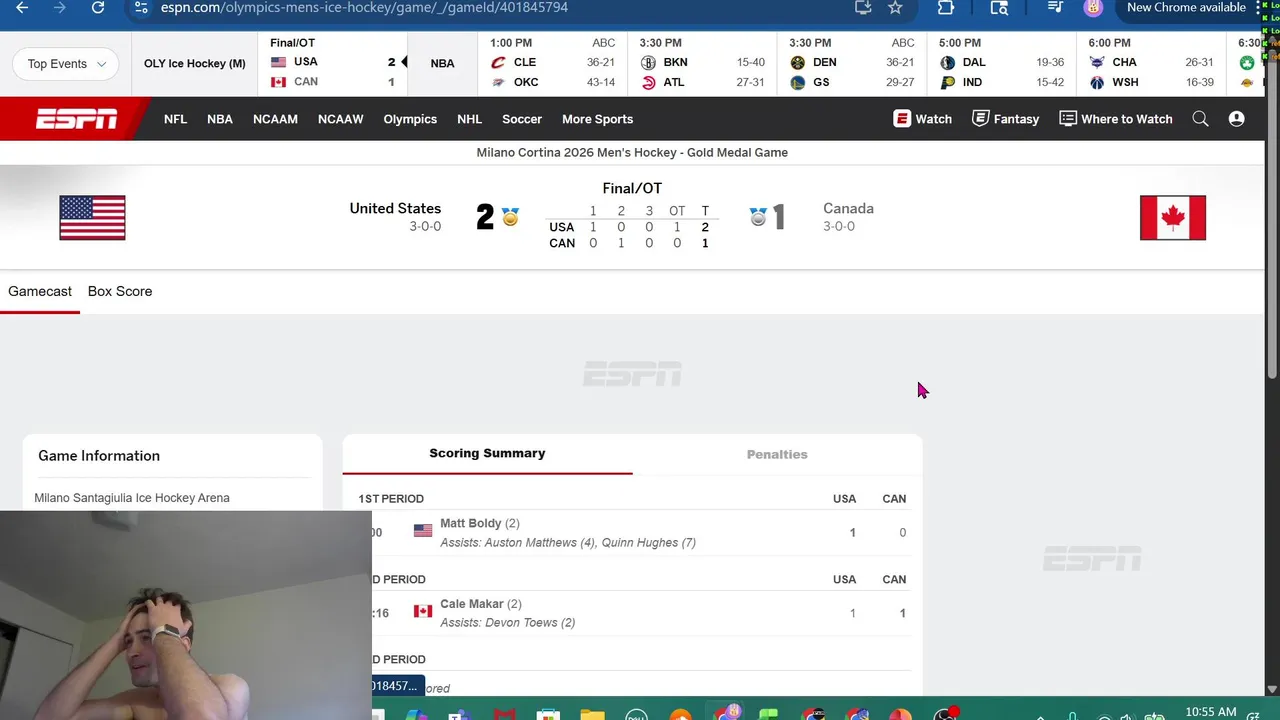Viewport: 1280px width, 720px height.
Task: Click the espn.com address bar URL
Action: pos(364,8)
